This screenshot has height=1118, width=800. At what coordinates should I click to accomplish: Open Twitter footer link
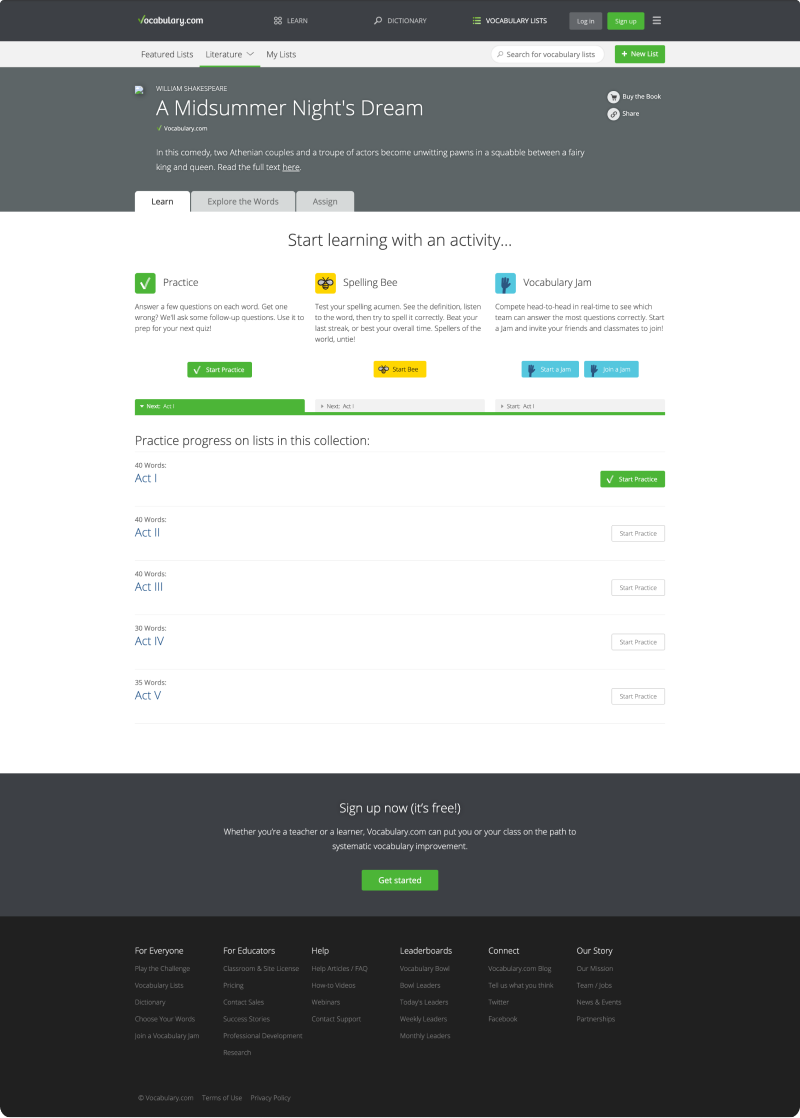coord(498,1002)
